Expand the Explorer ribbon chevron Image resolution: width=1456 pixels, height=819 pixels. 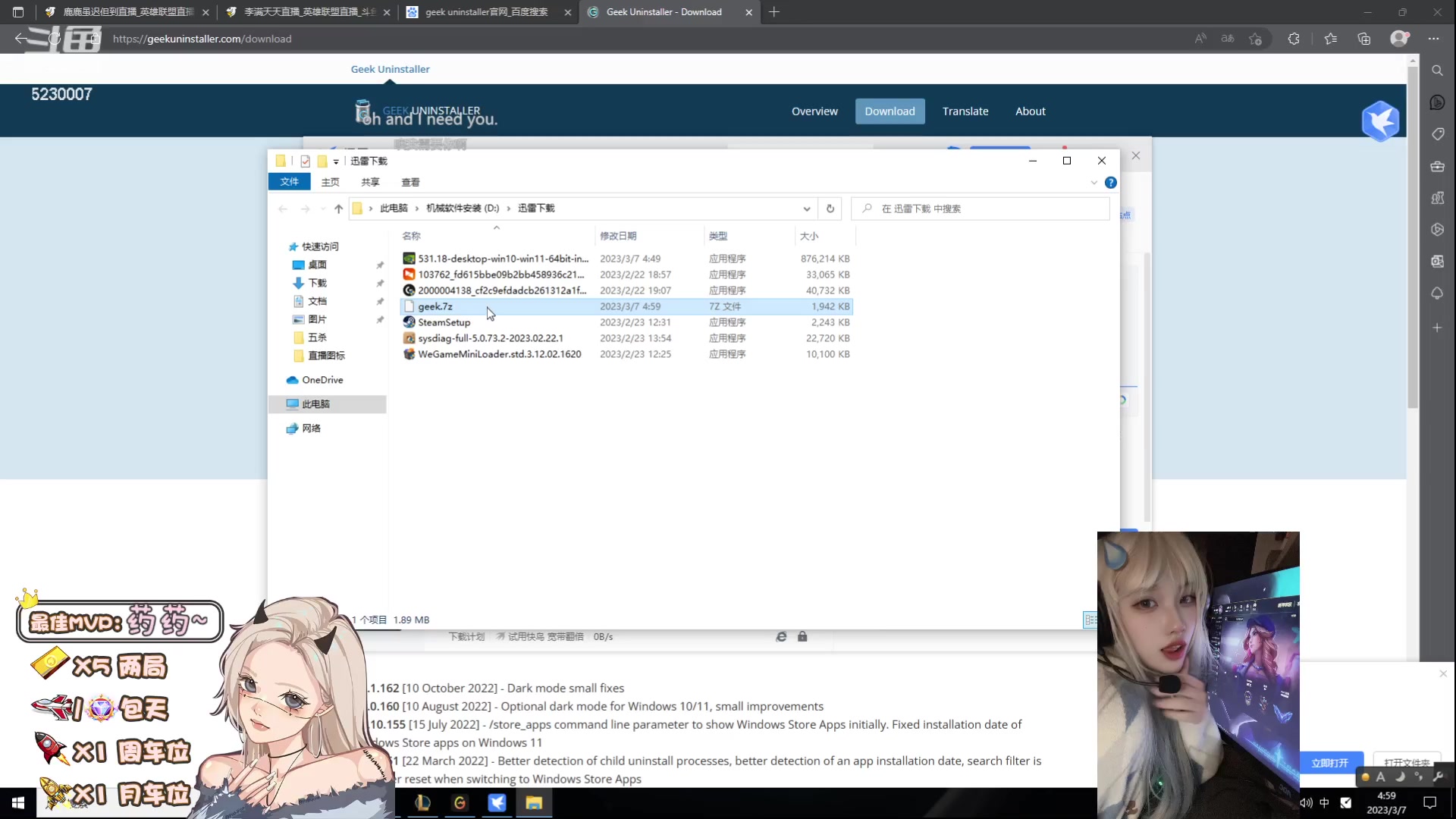[1094, 183]
